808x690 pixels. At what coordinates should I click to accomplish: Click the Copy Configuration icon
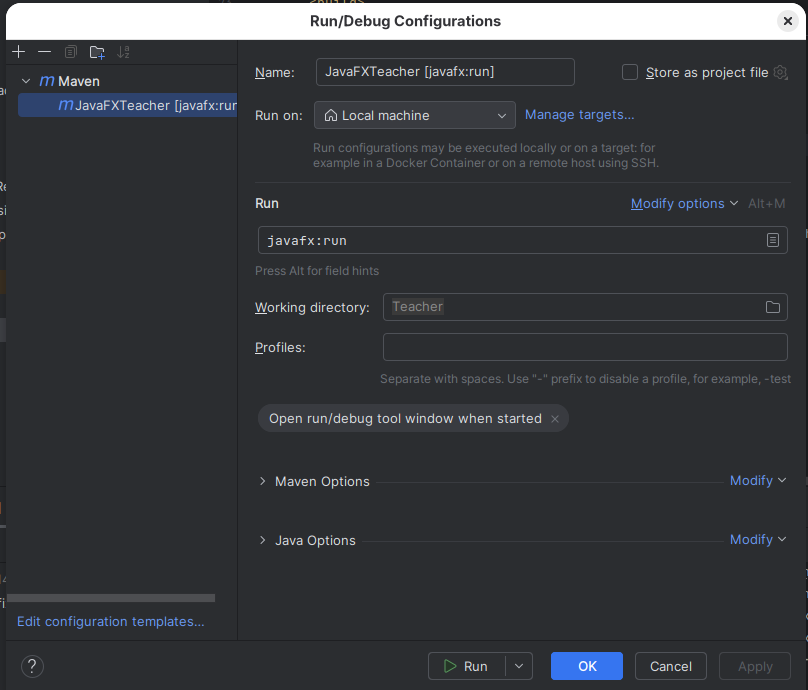(x=70, y=52)
